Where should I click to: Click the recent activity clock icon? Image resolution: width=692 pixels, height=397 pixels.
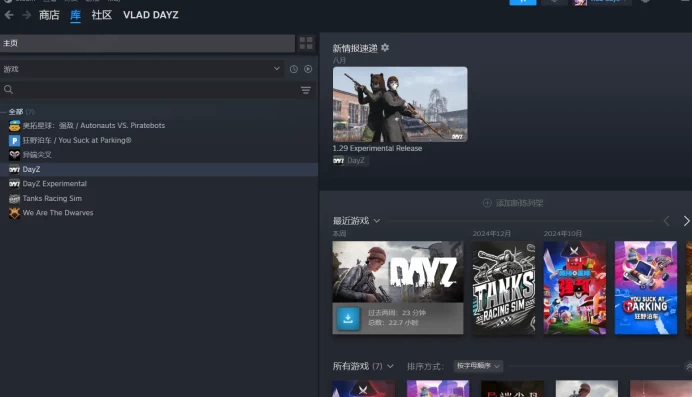(x=293, y=69)
